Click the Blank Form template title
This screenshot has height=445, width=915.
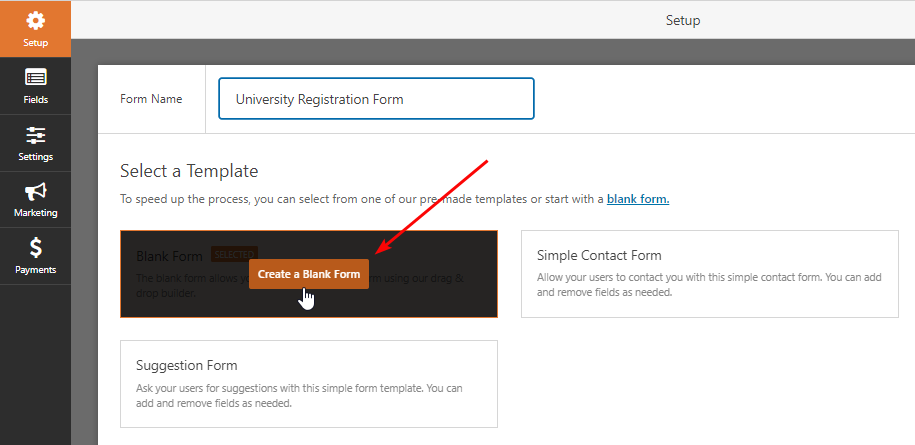coord(169,256)
